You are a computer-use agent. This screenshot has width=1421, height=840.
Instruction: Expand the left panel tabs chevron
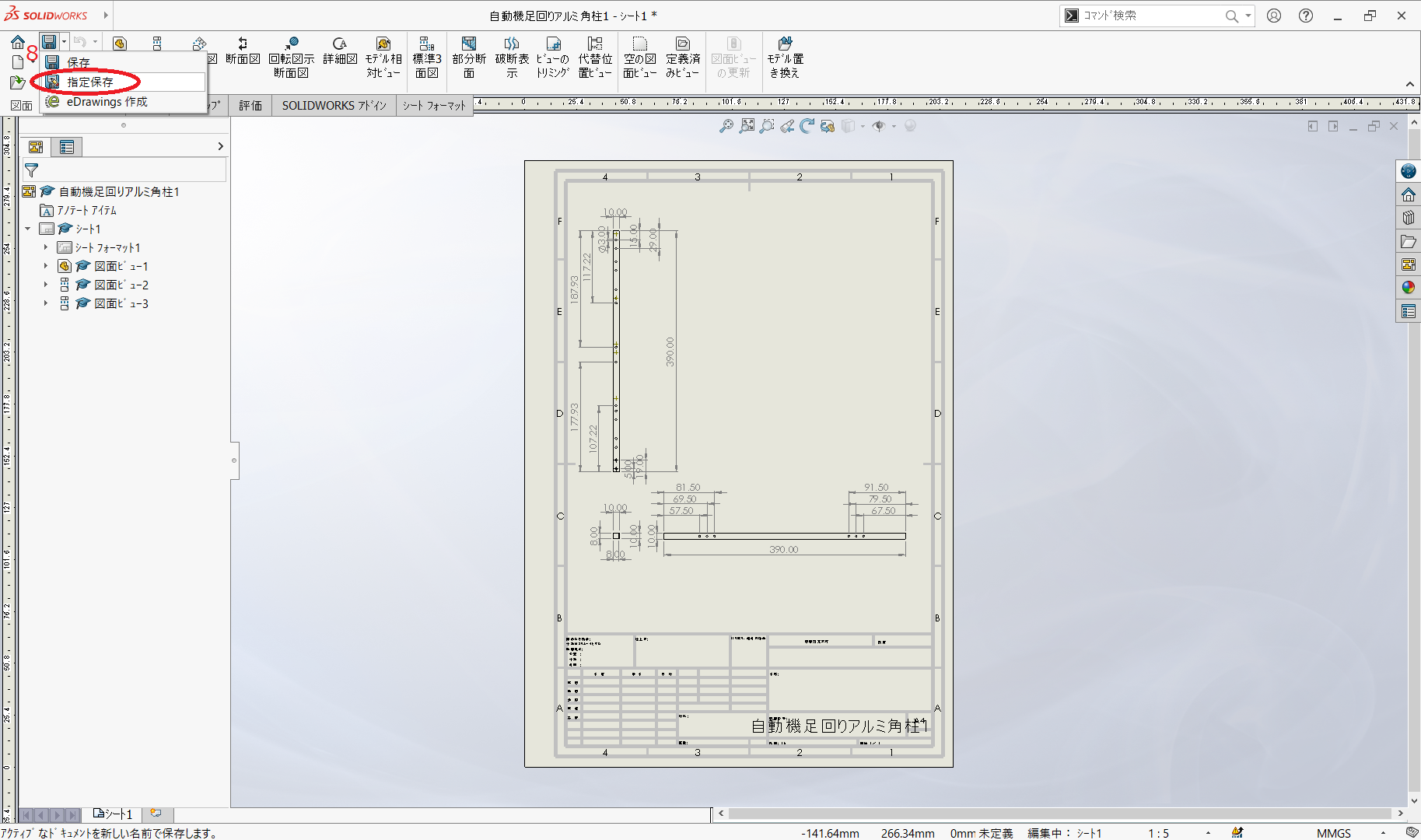(x=220, y=146)
